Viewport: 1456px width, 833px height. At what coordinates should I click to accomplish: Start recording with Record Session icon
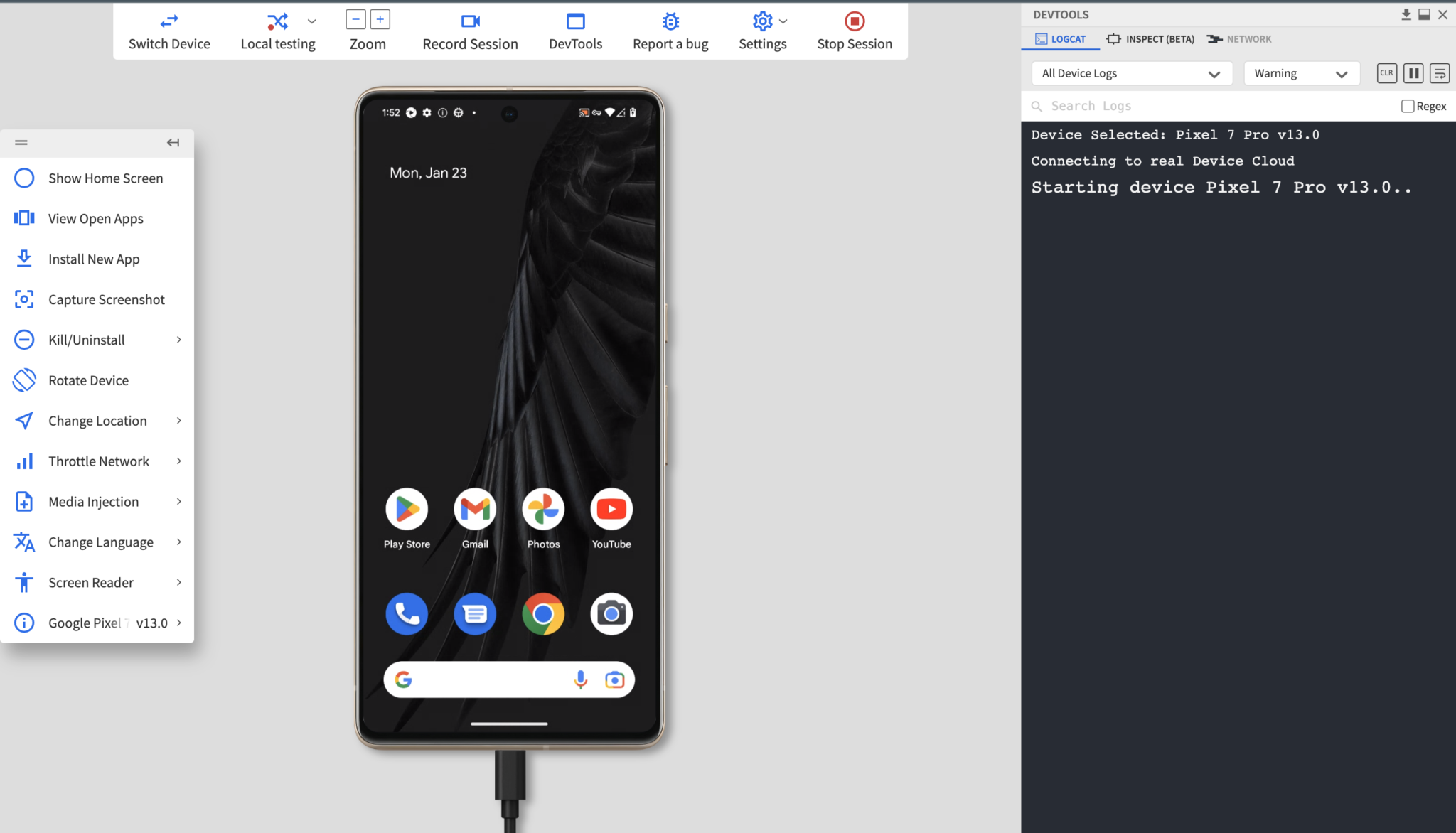coord(470,21)
